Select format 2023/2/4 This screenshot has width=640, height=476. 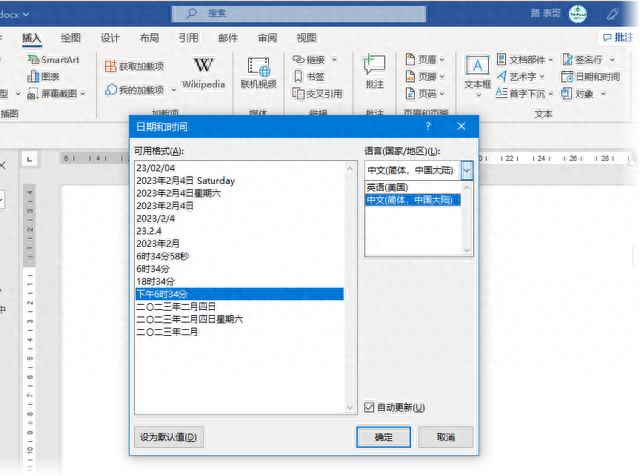point(240,218)
